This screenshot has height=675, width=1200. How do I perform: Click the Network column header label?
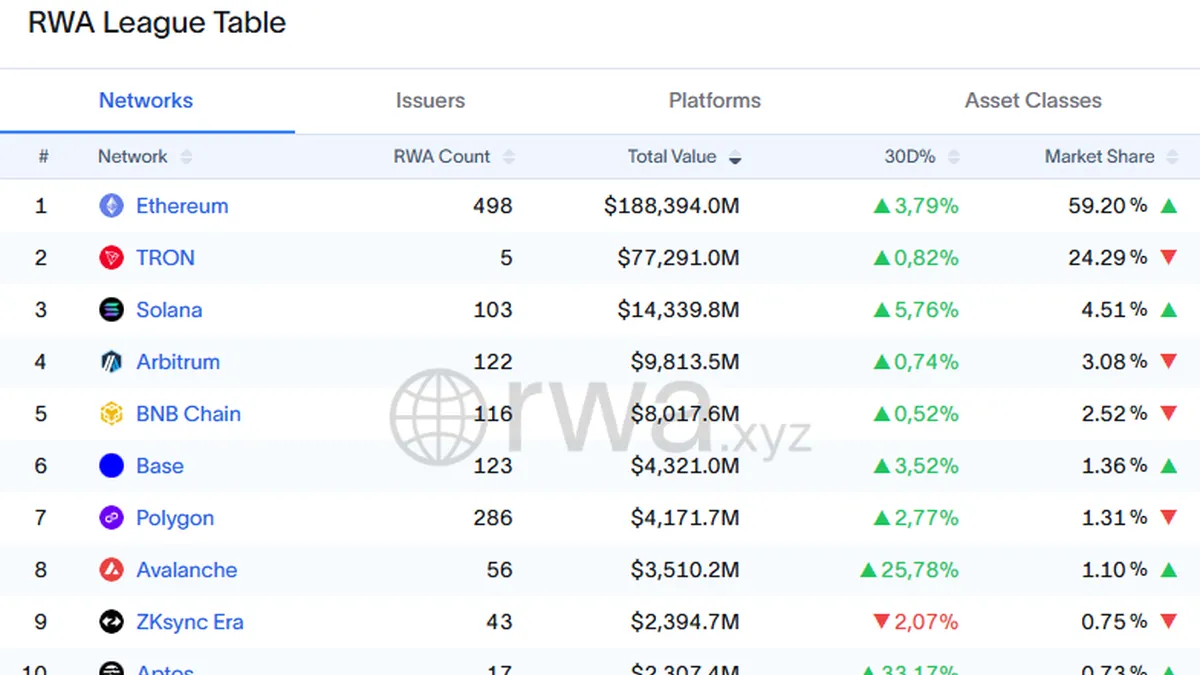pos(133,157)
